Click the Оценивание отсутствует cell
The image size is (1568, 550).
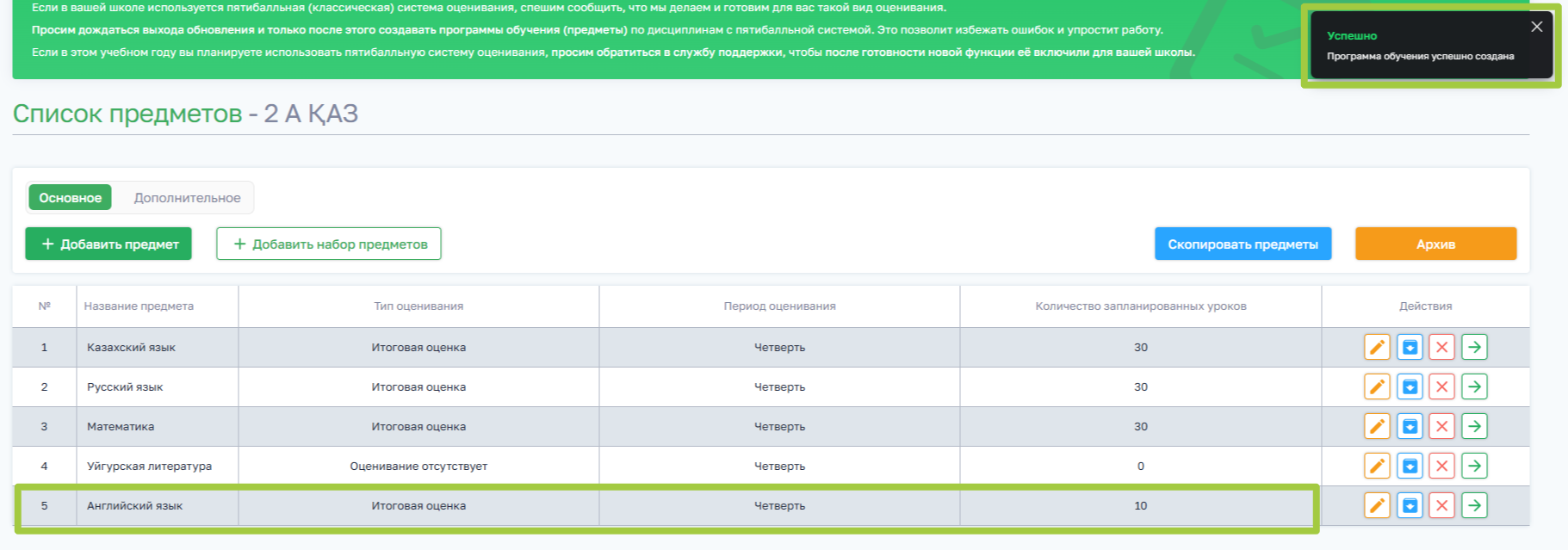418,466
